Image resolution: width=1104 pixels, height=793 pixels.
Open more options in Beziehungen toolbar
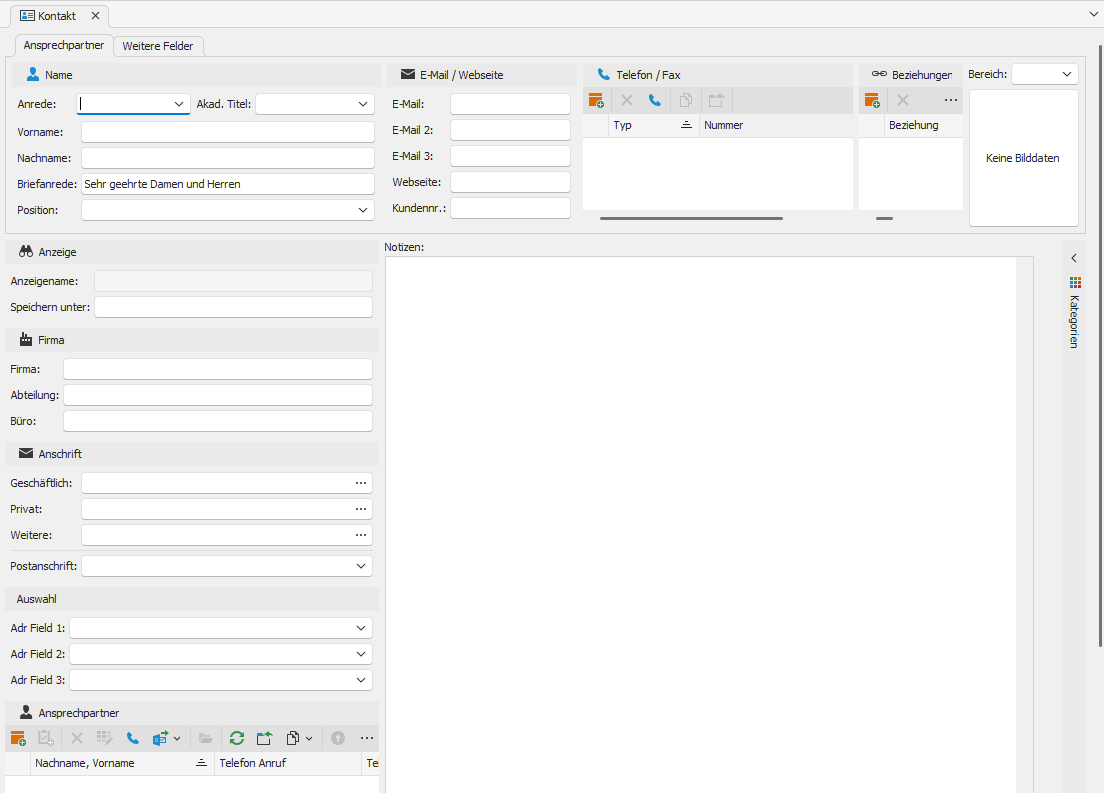tap(950, 101)
